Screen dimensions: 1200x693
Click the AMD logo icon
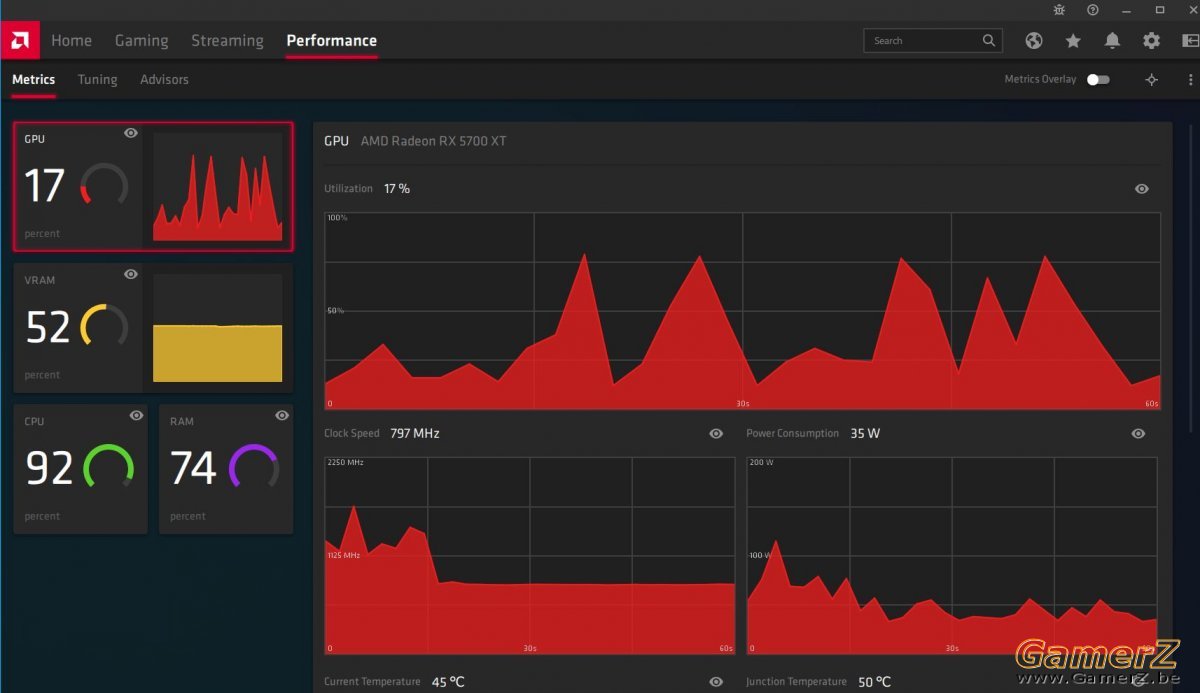20,41
